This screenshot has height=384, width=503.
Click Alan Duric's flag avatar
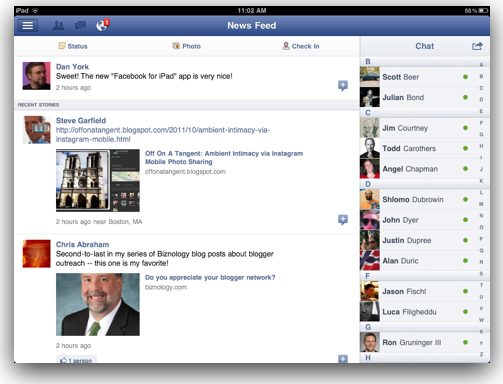(370, 260)
